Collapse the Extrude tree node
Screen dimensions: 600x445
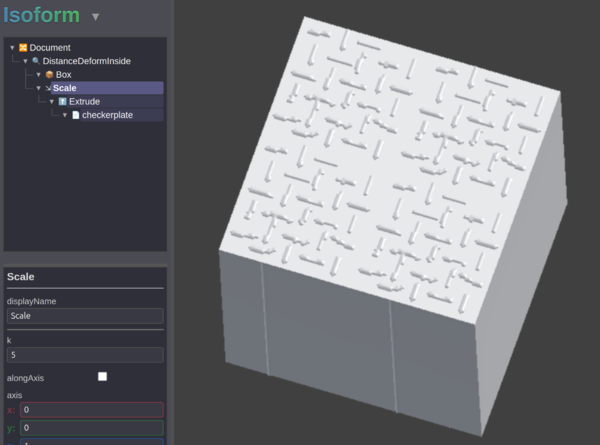51,101
